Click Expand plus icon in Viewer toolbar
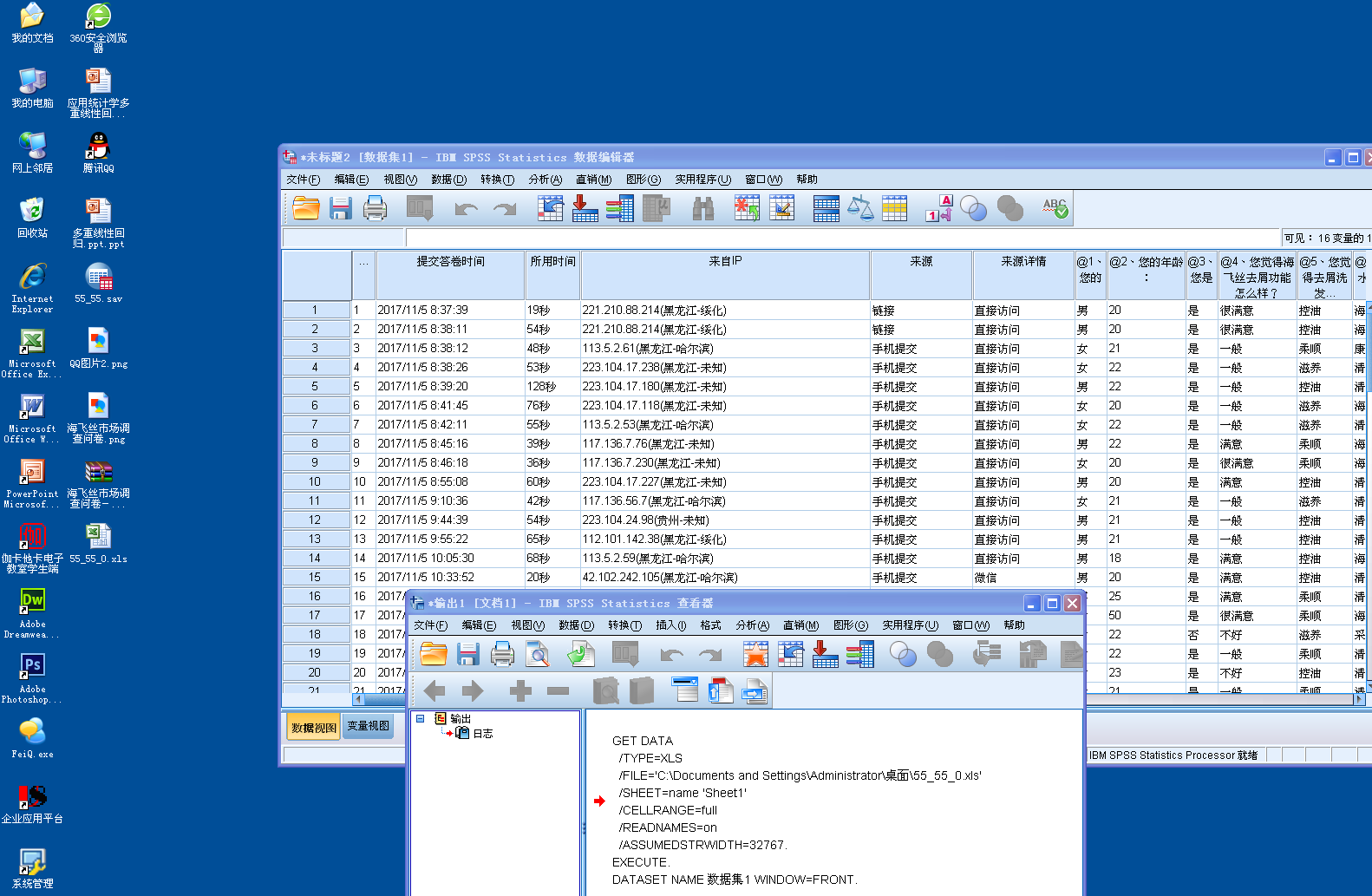1372x896 pixels. (520, 690)
